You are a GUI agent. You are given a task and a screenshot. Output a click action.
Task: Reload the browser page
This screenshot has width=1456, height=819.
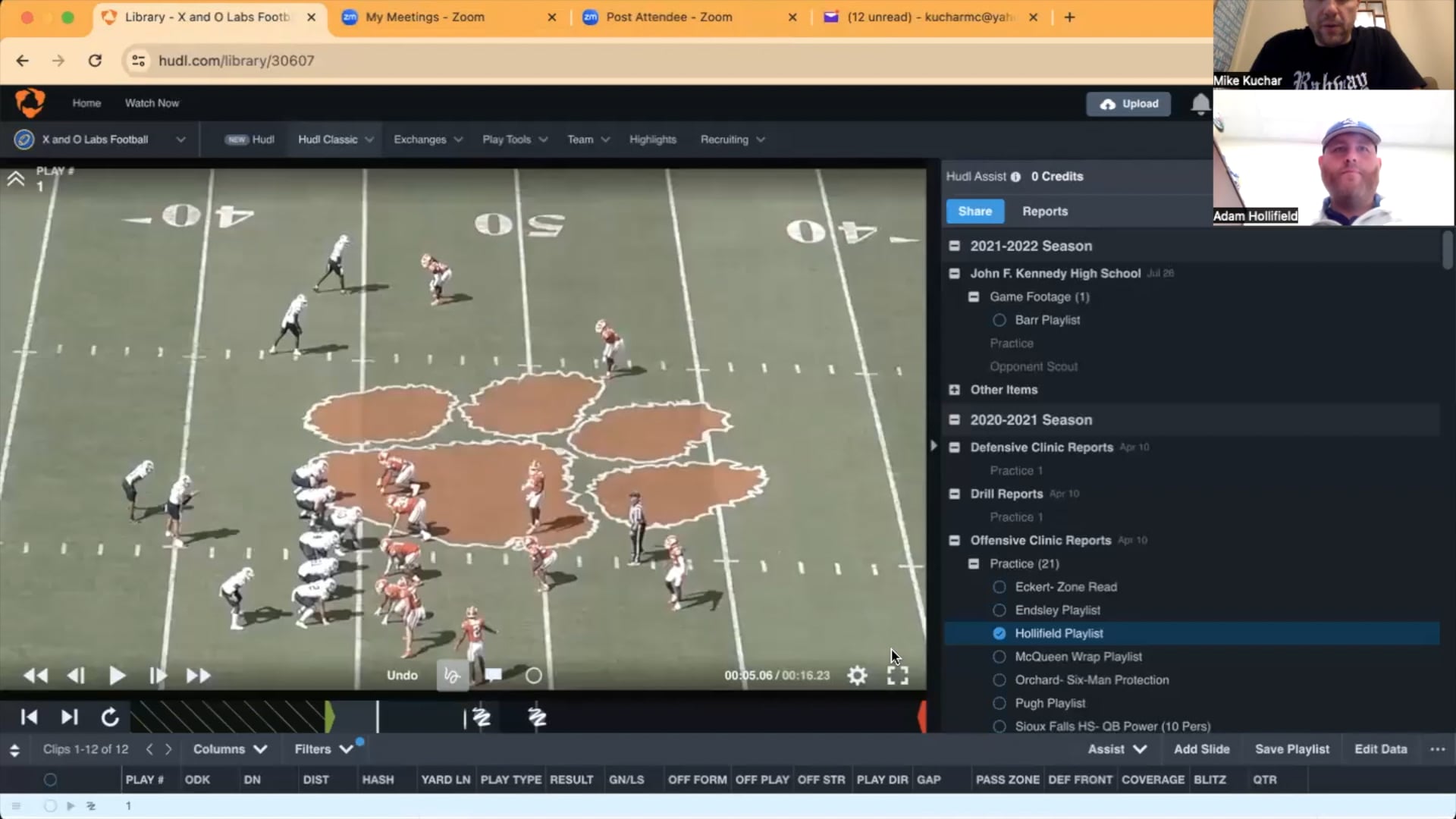coord(95,61)
